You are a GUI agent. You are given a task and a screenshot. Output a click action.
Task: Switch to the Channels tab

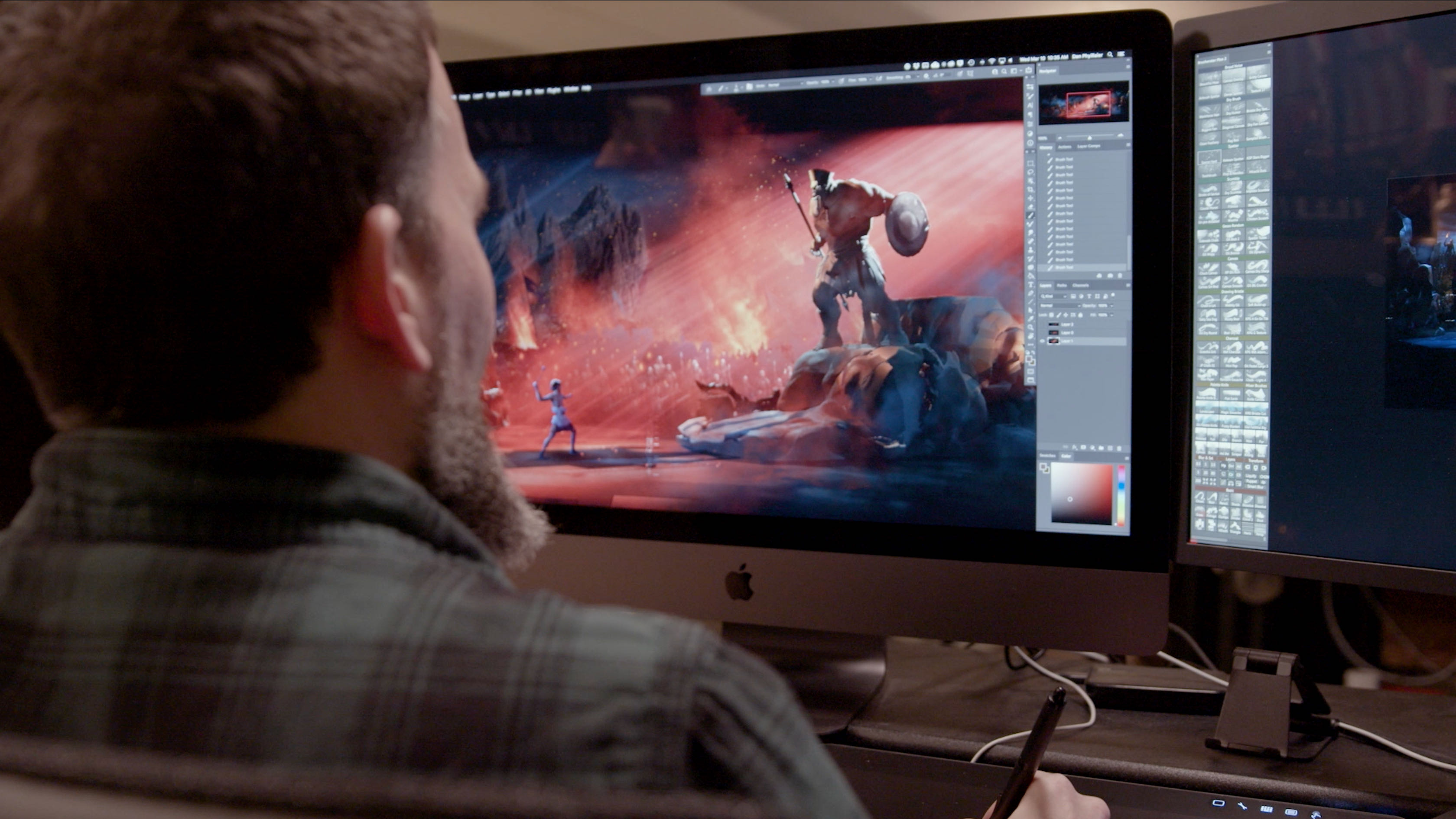coord(1081,286)
